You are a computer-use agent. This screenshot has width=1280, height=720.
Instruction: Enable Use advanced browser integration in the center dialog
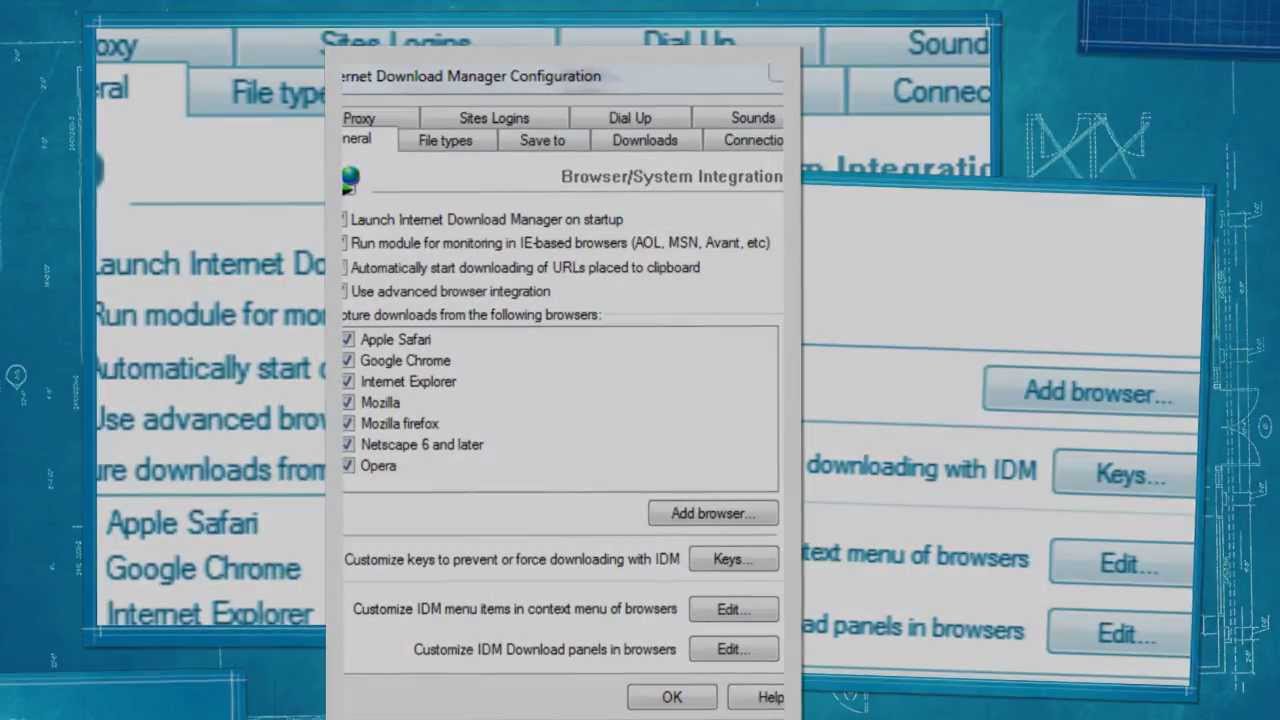pyautogui.click(x=344, y=291)
